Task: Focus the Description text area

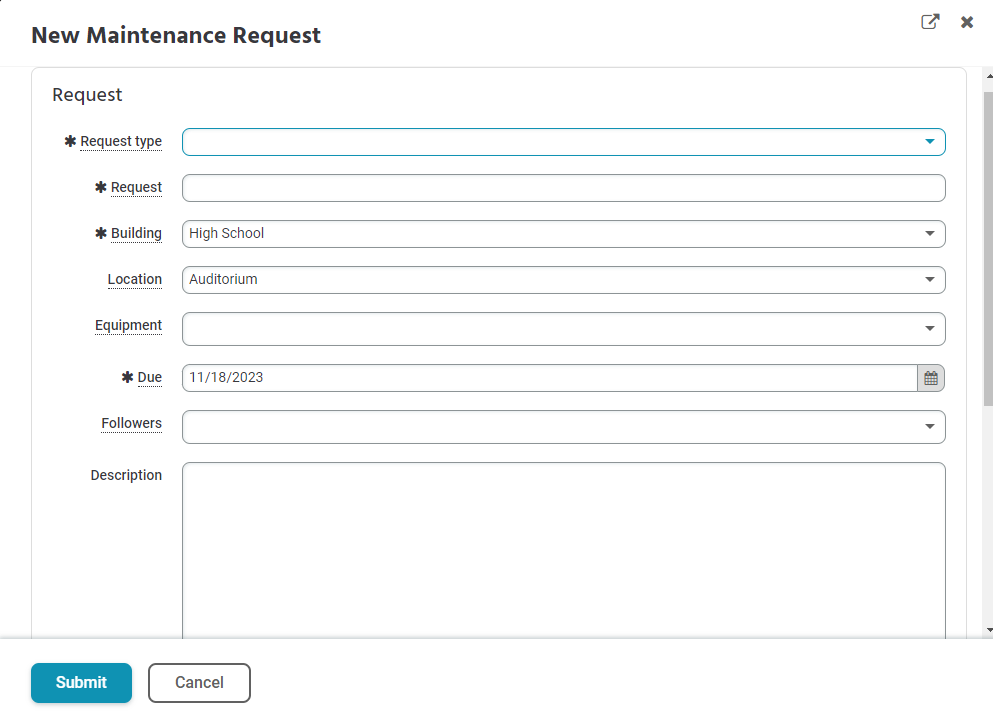Action: coord(563,550)
